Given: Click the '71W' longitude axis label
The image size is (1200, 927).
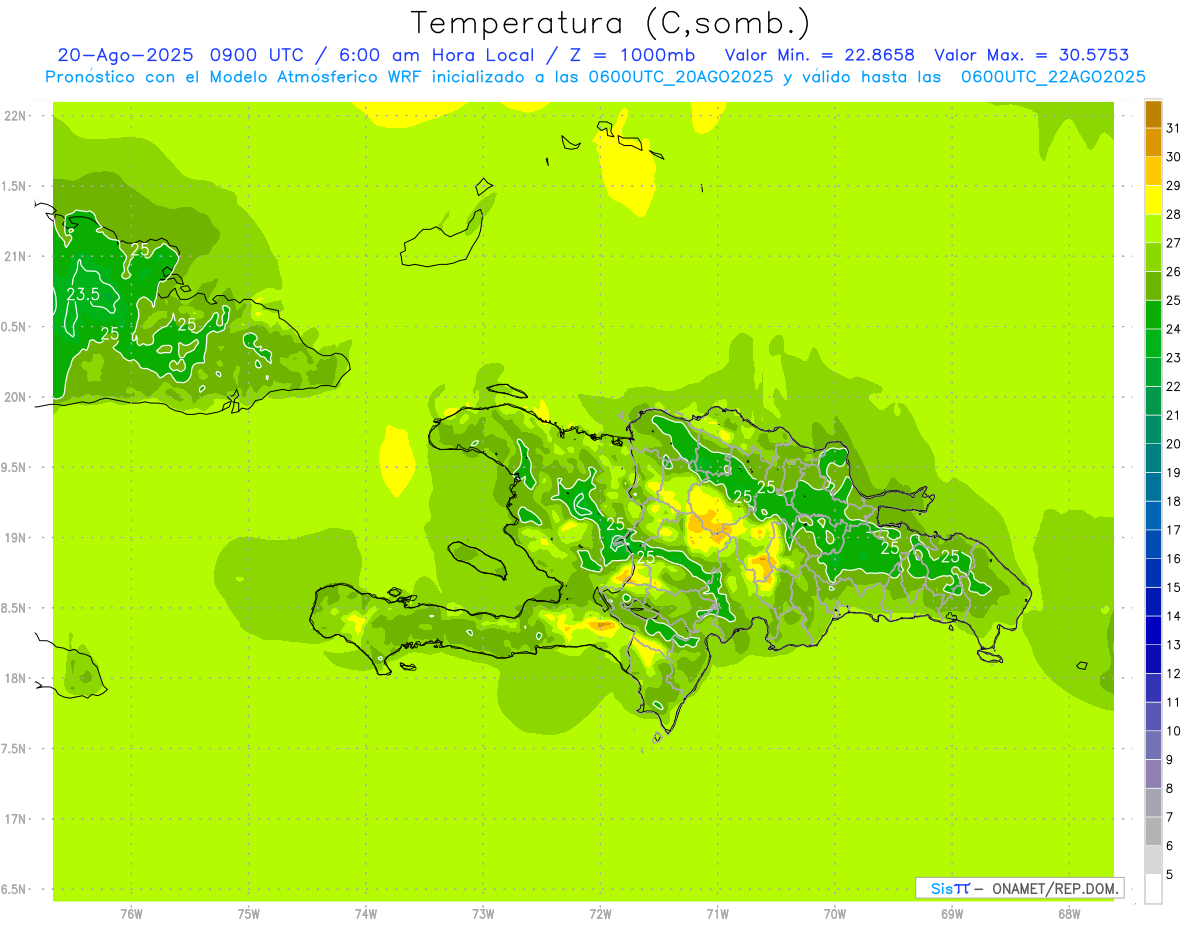Looking at the screenshot, I should (717, 913).
